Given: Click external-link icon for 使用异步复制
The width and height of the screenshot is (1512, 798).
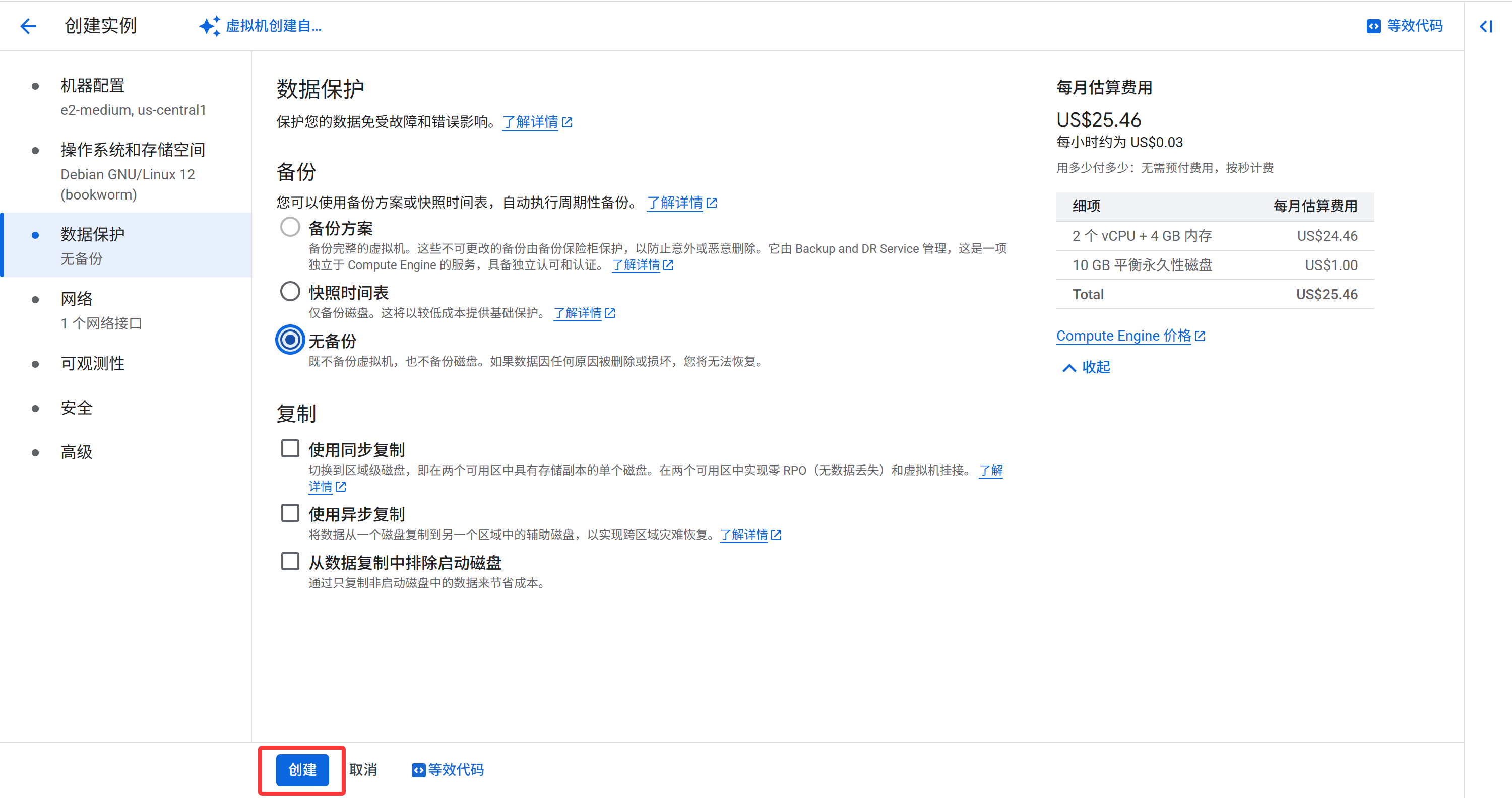Looking at the screenshot, I should click(776, 535).
